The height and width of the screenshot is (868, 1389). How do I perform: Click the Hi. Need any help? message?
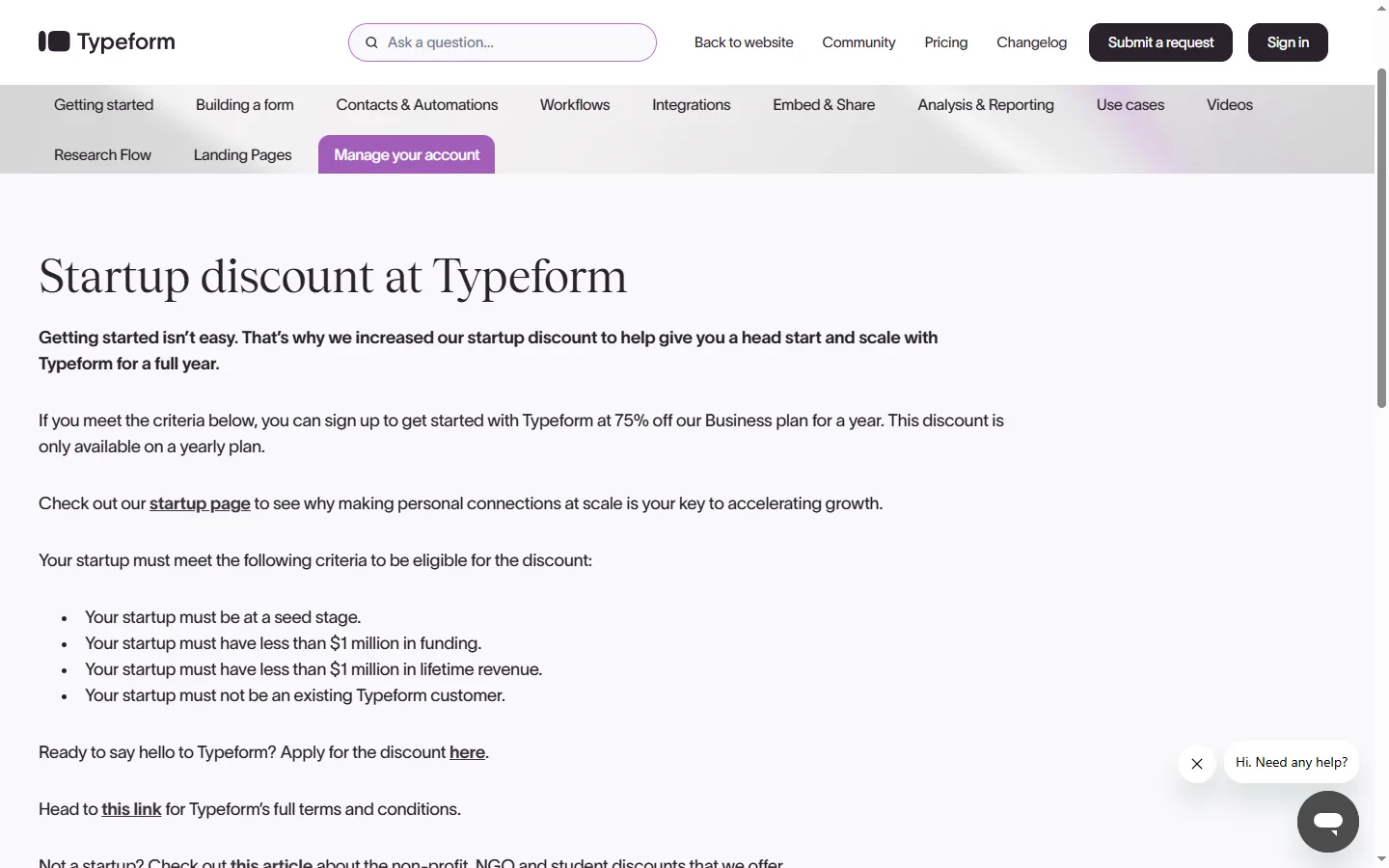[x=1292, y=762]
